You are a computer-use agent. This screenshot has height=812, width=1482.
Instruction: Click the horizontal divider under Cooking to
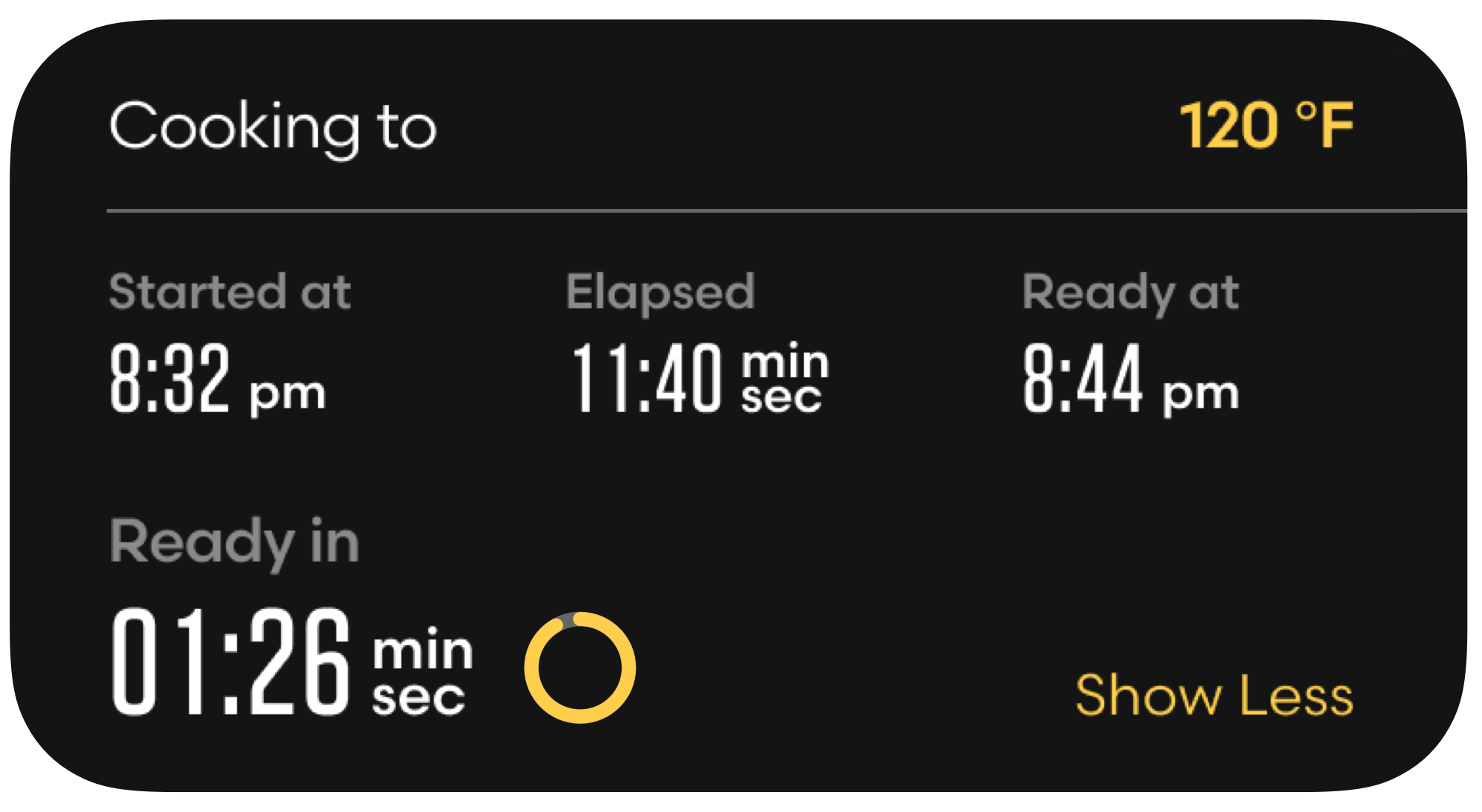click(741, 211)
